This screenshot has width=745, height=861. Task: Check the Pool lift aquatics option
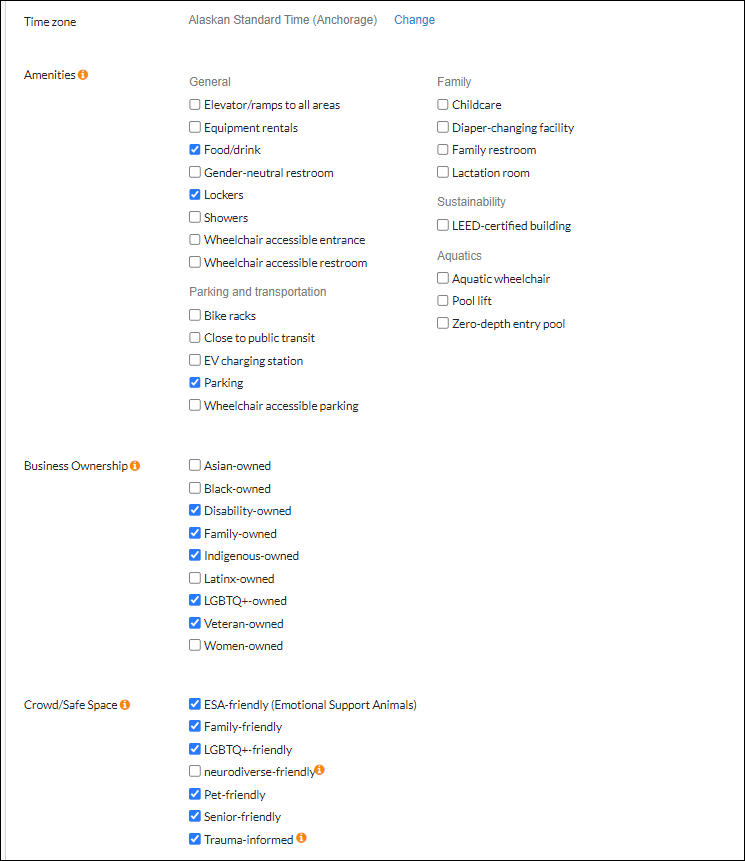[442, 300]
